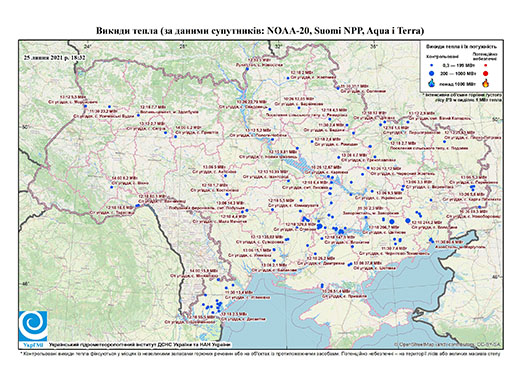The width and height of the screenshot is (520, 368).
Task: Select the northern marker near Novosilky
Action: tap(247, 69)
